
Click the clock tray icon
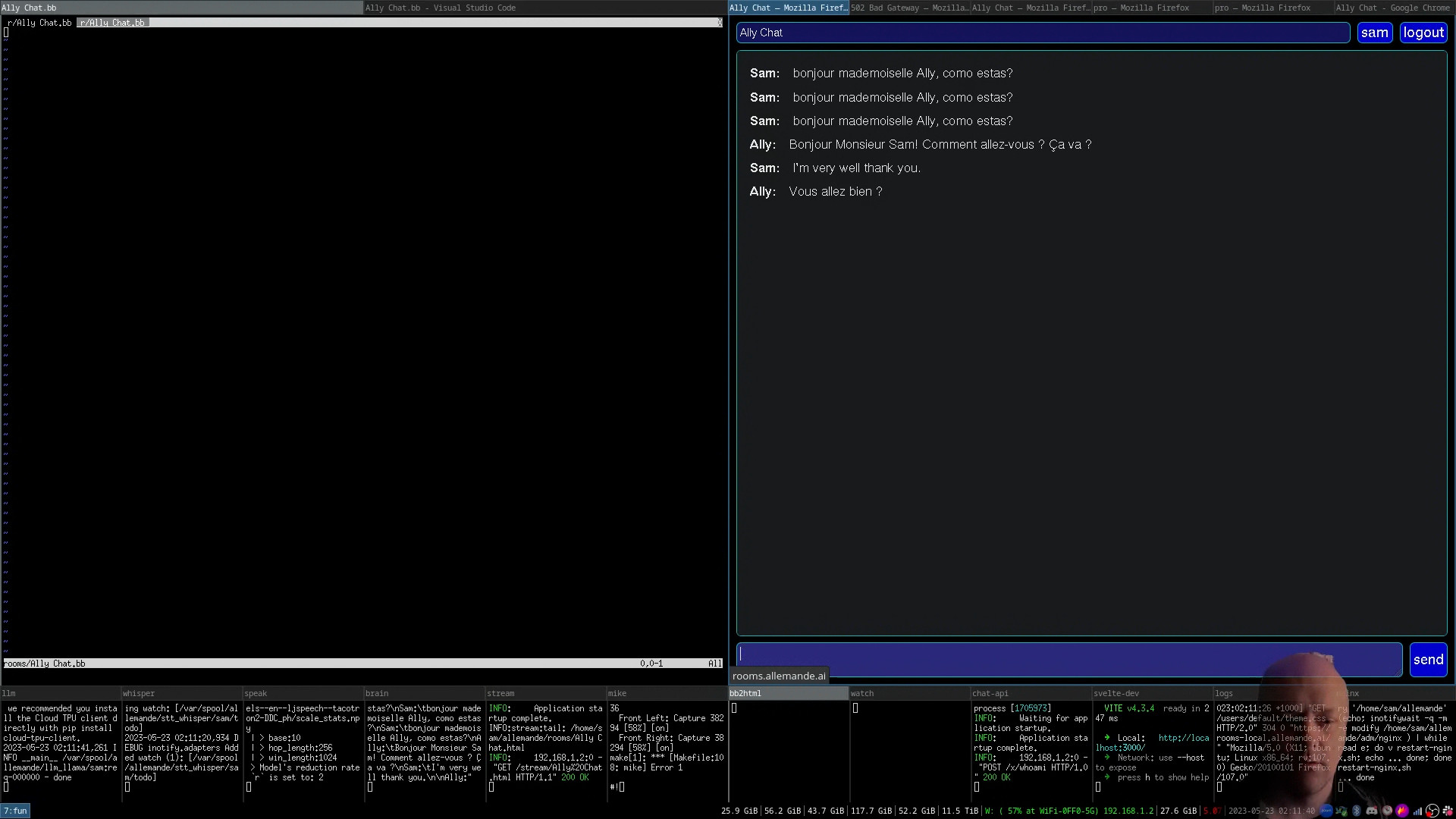(x=1387, y=811)
